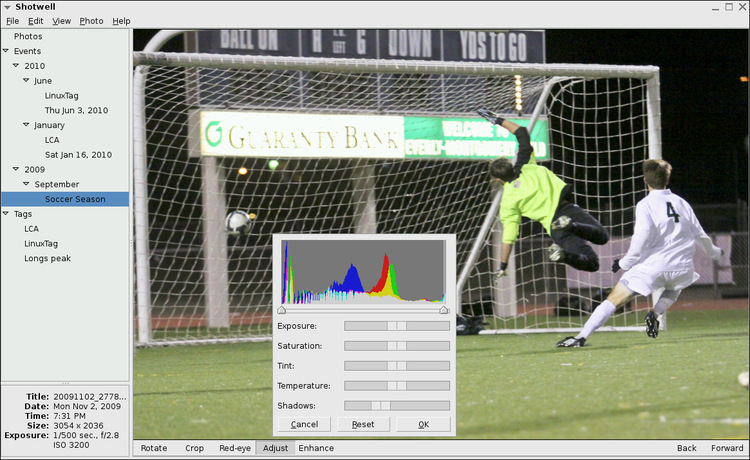The image size is (750, 460).
Task: Open the Shotwell window menu arrow
Action: [7, 7]
